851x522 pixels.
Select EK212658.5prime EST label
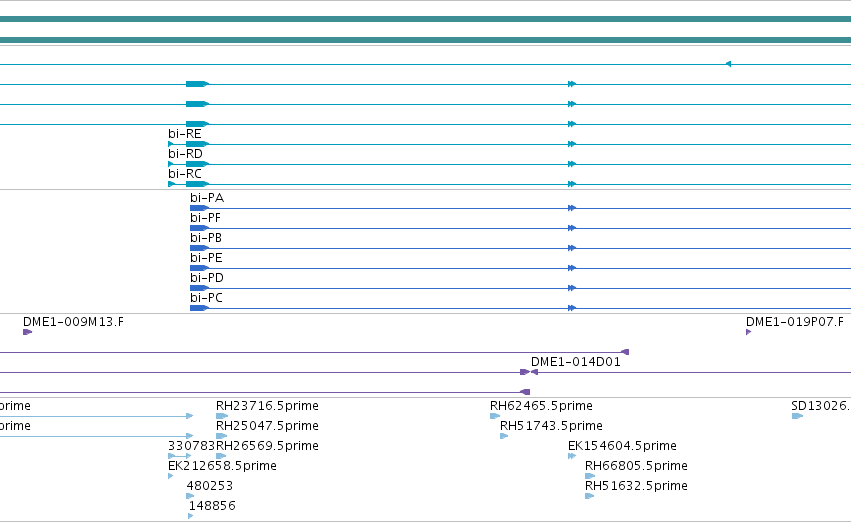coord(222,467)
